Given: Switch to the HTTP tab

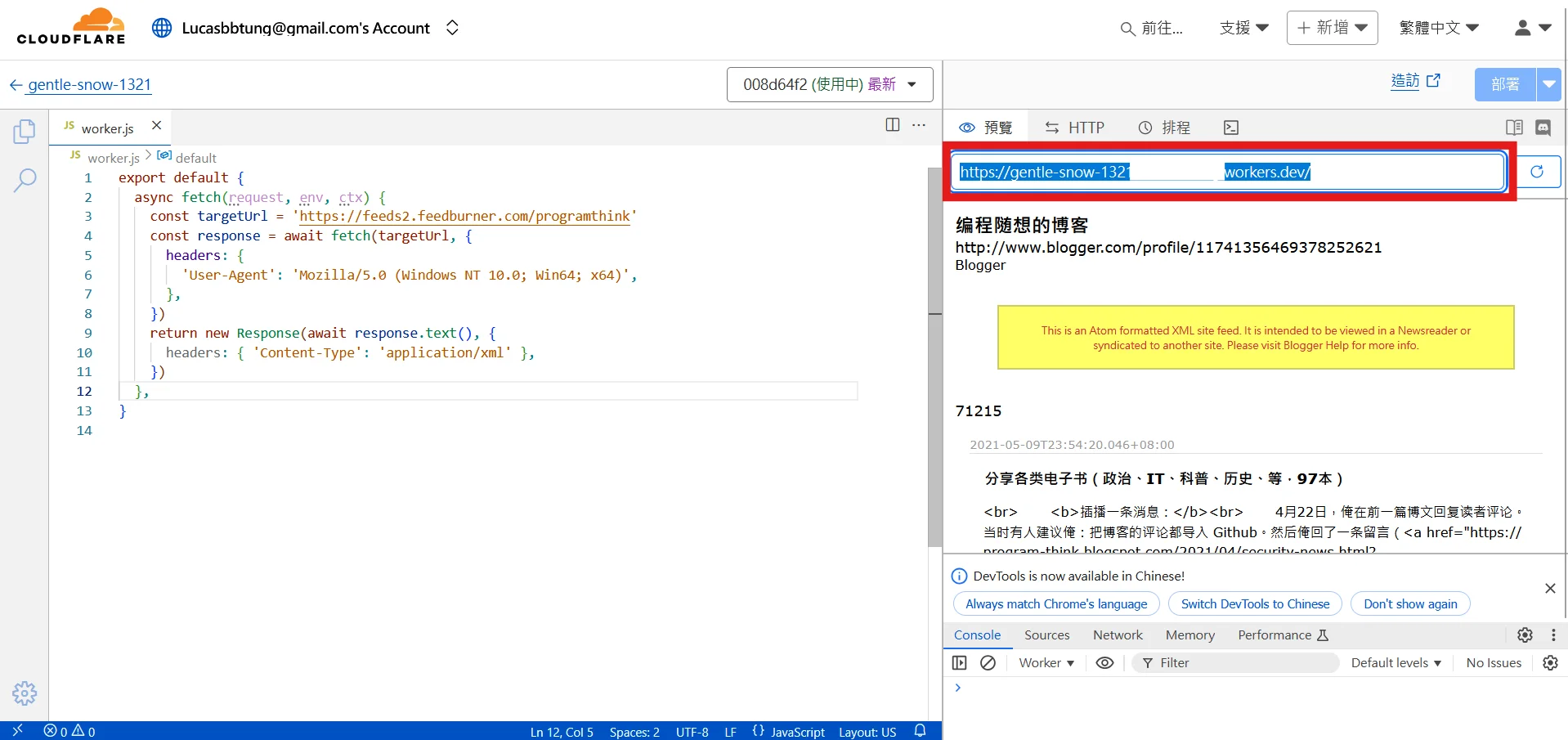Looking at the screenshot, I should pos(1074,128).
